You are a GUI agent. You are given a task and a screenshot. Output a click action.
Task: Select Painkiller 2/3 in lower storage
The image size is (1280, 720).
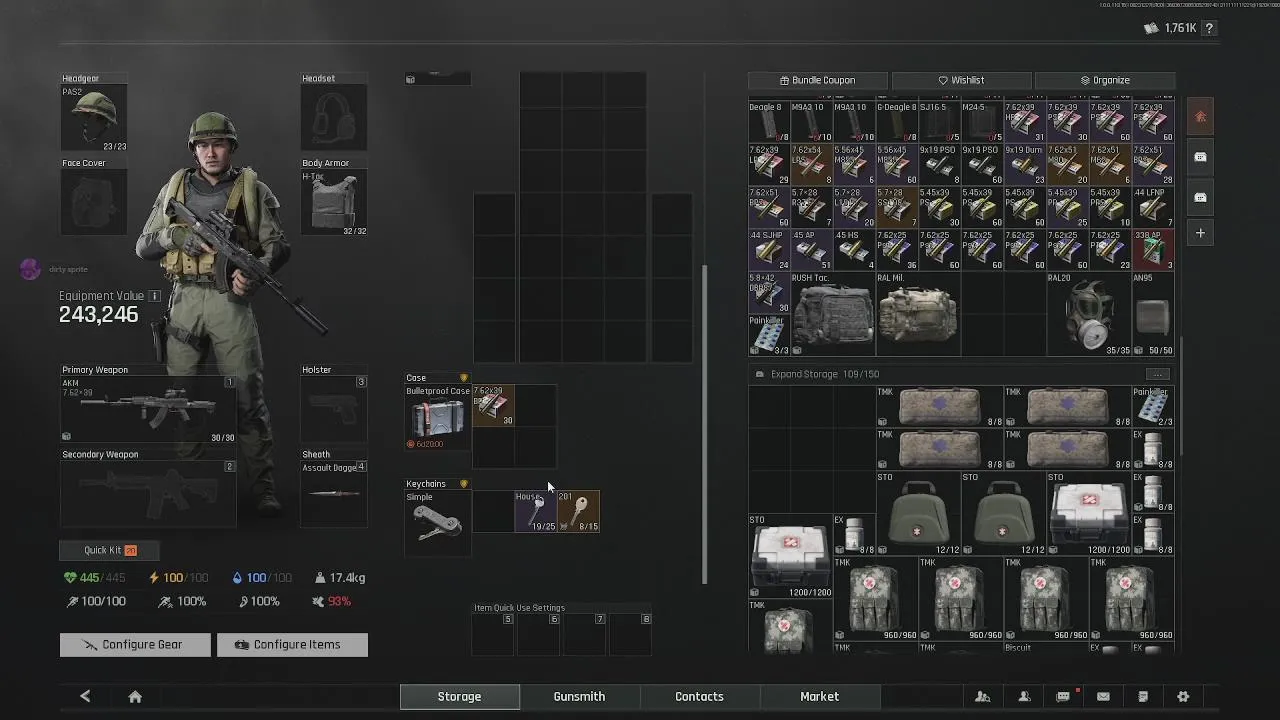pos(1153,407)
